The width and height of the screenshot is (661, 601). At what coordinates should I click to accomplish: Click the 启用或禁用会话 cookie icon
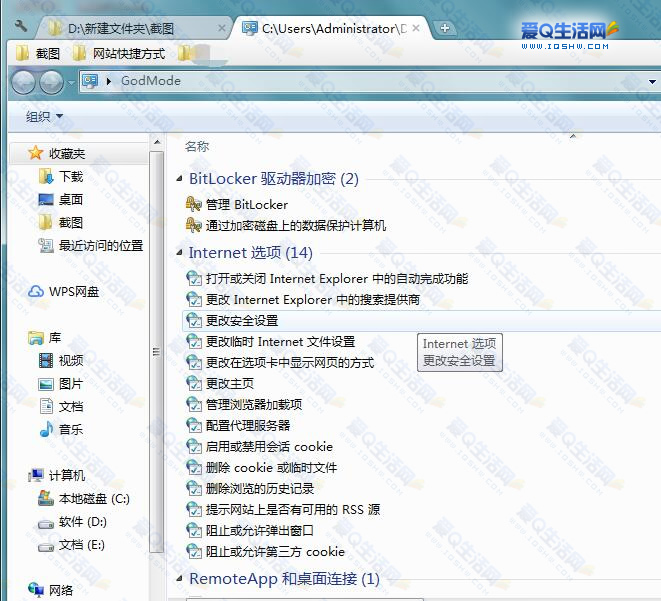click(193, 446)
